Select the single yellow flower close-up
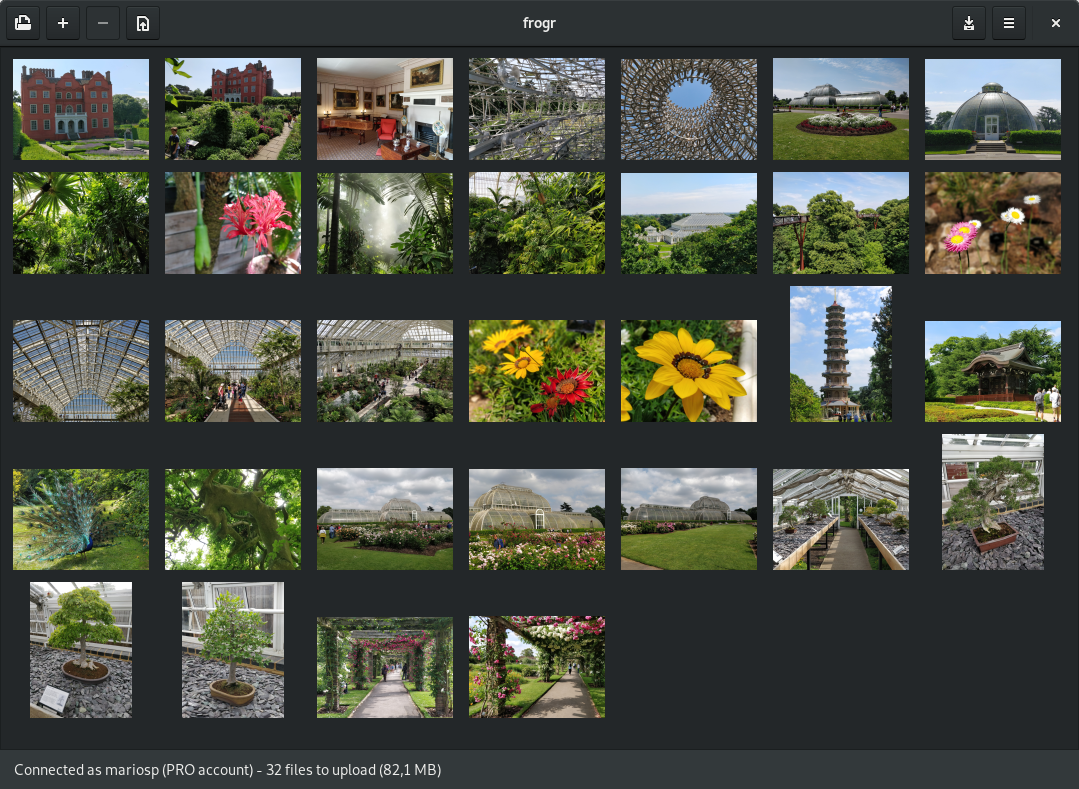 [x=689, y=371]
